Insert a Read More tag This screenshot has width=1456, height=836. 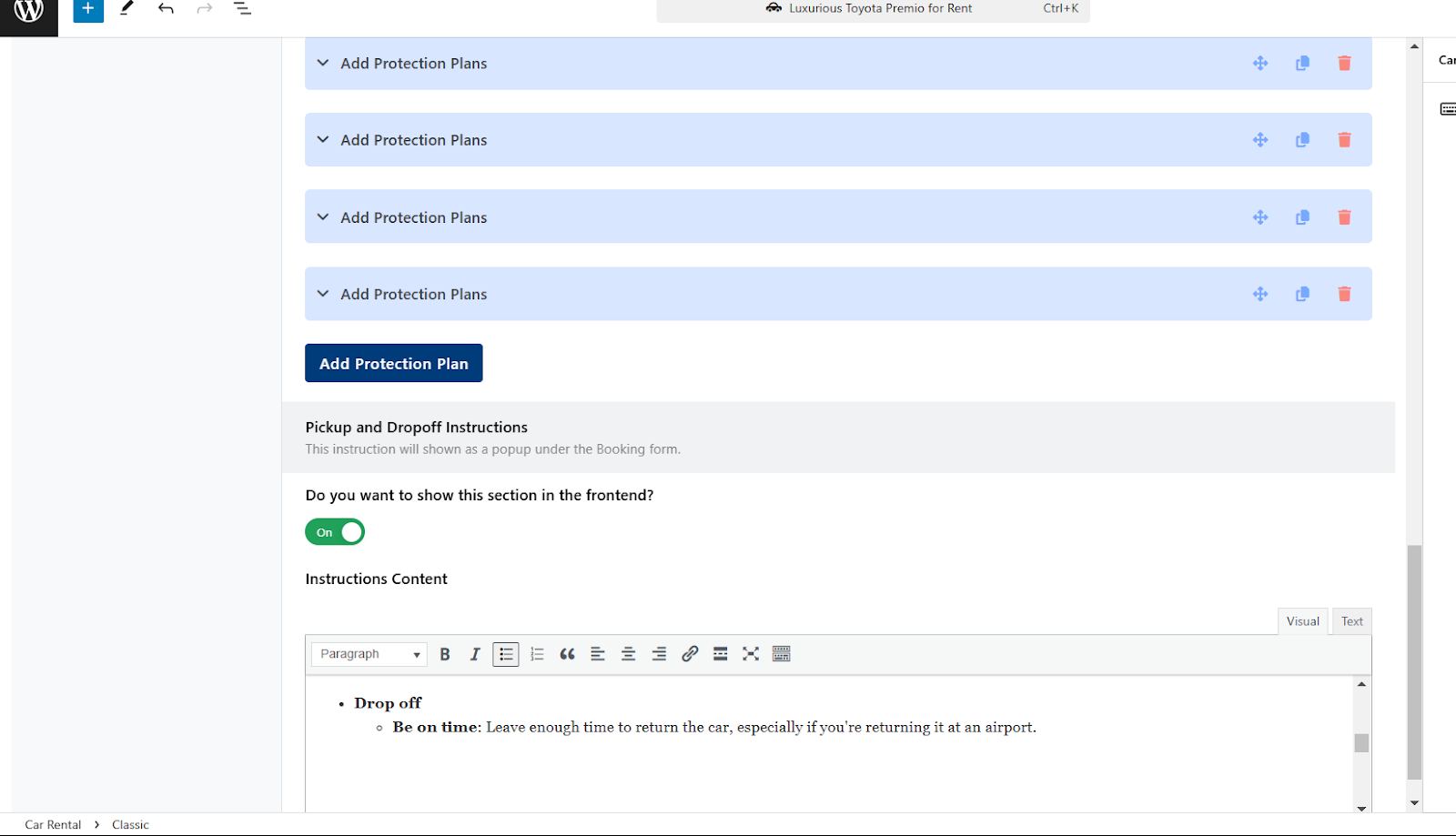click(x=720, y=654)
